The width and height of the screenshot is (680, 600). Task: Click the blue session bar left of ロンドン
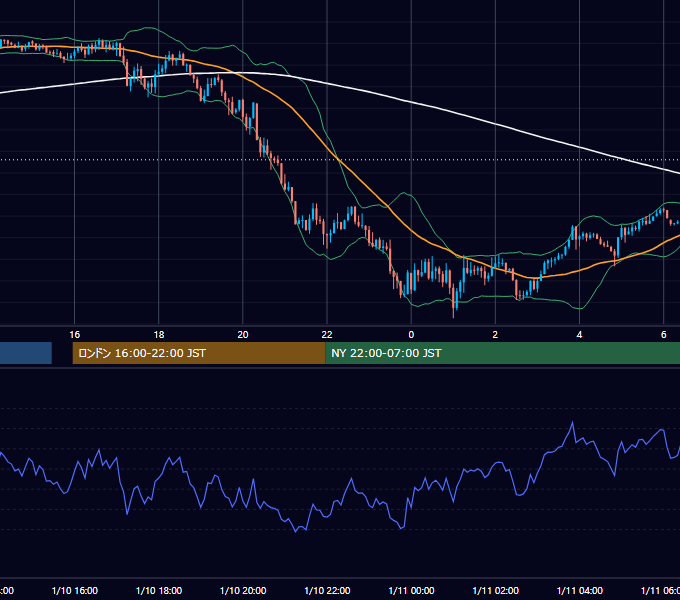tap(26, 353)
